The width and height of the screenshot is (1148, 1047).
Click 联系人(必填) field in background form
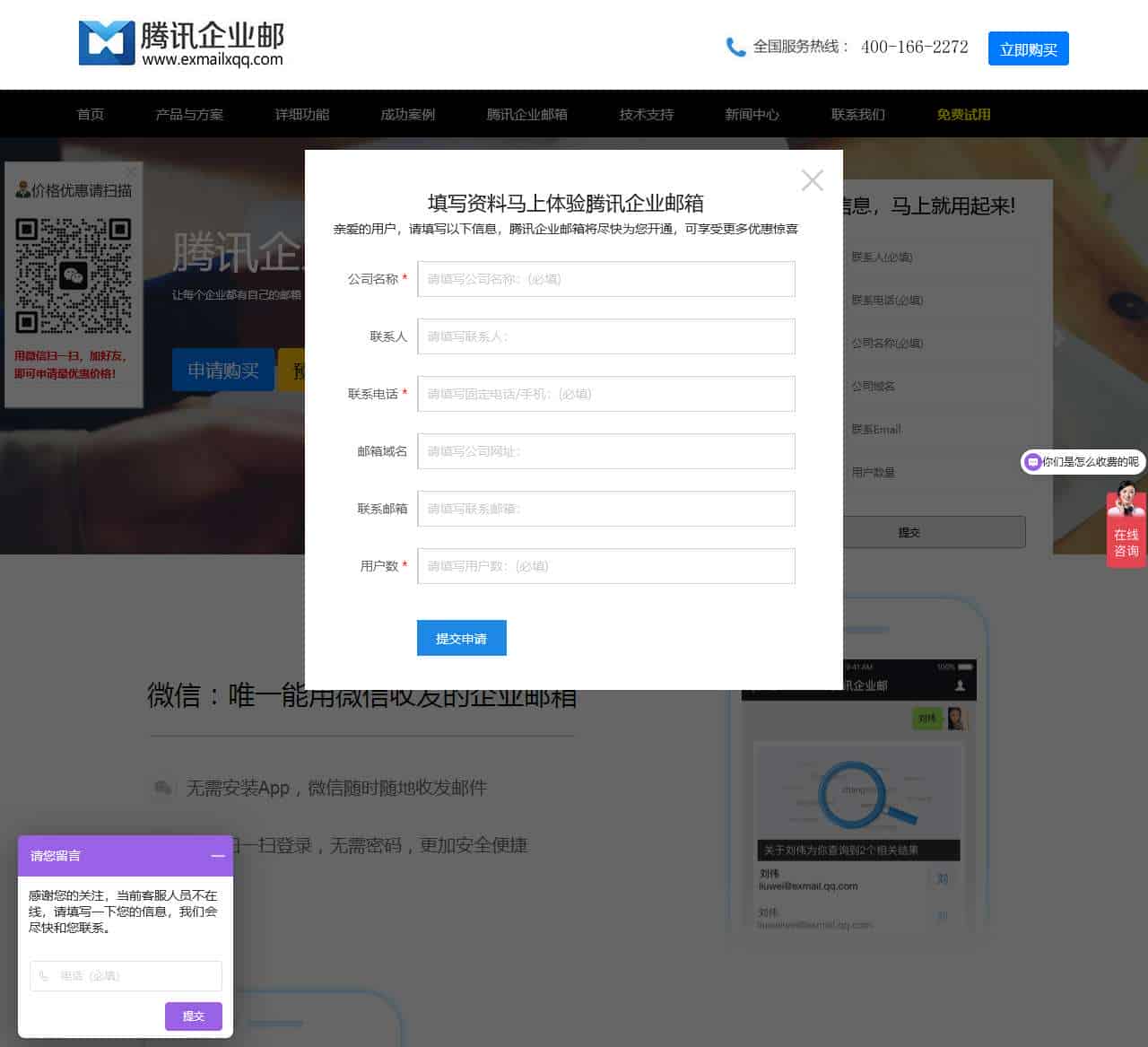point(933,257)
